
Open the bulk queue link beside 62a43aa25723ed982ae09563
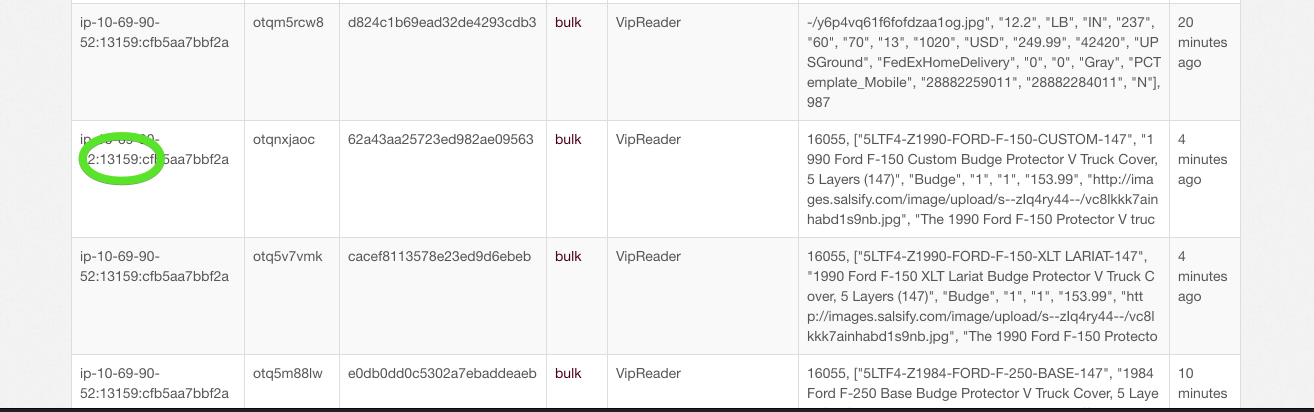click(x=568, y=139)
